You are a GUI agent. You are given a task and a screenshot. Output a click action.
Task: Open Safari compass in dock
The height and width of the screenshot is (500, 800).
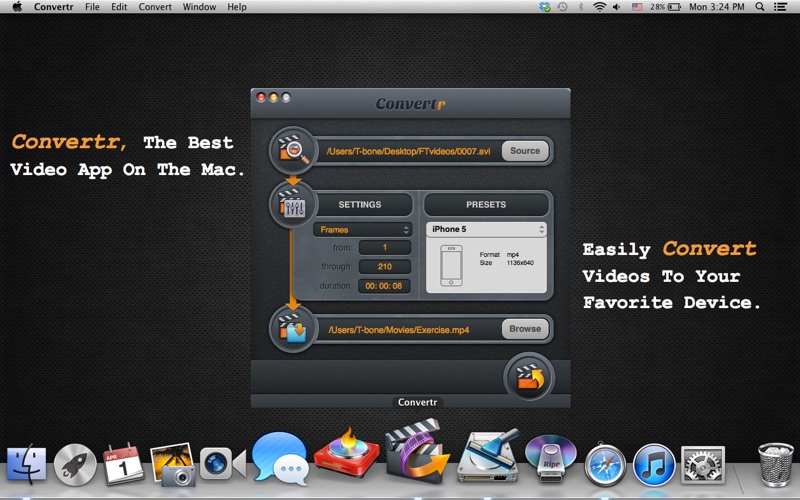click(x=605, y=465)
